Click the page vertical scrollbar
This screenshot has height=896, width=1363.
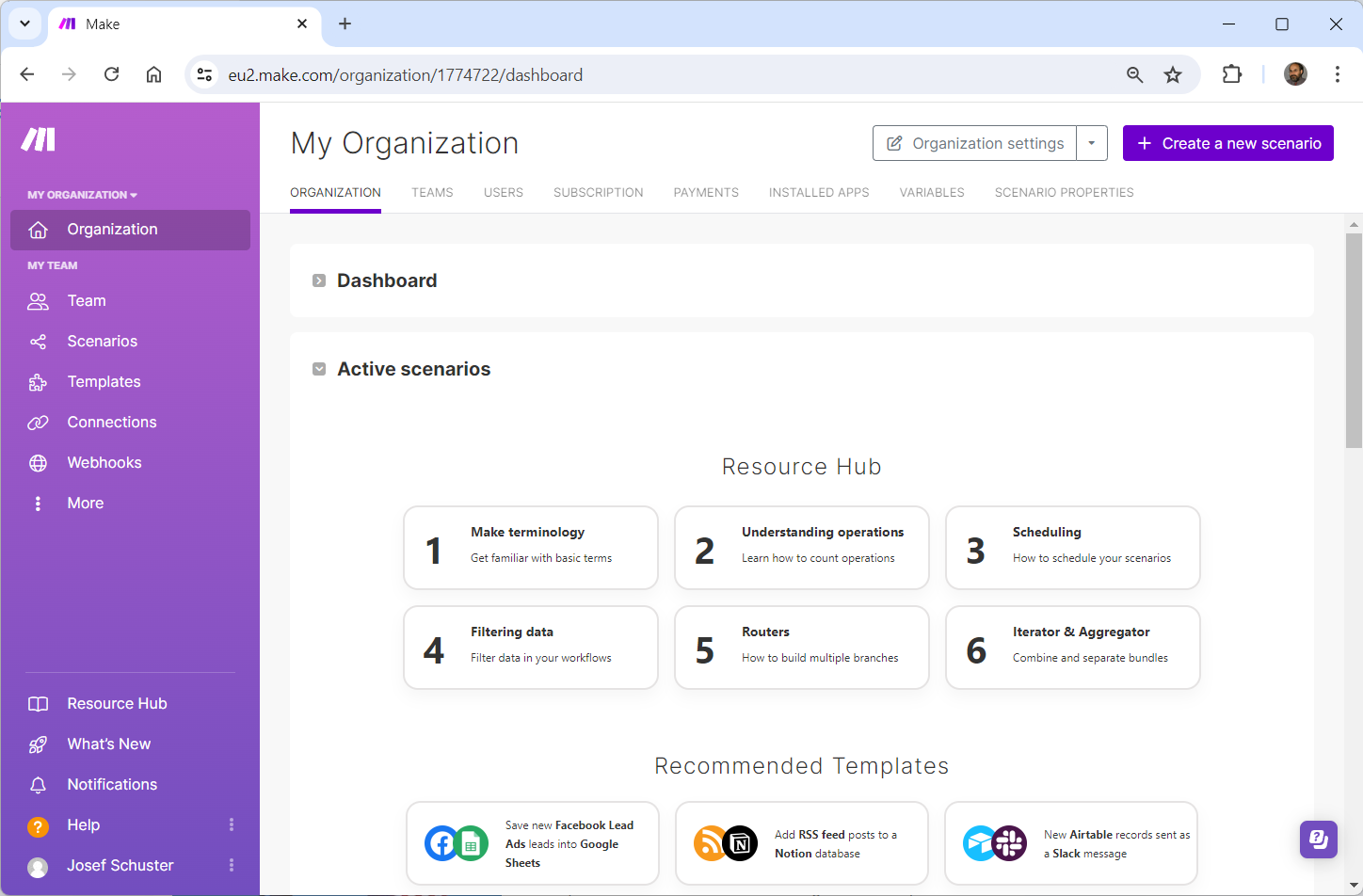(x=1354, y=339)
